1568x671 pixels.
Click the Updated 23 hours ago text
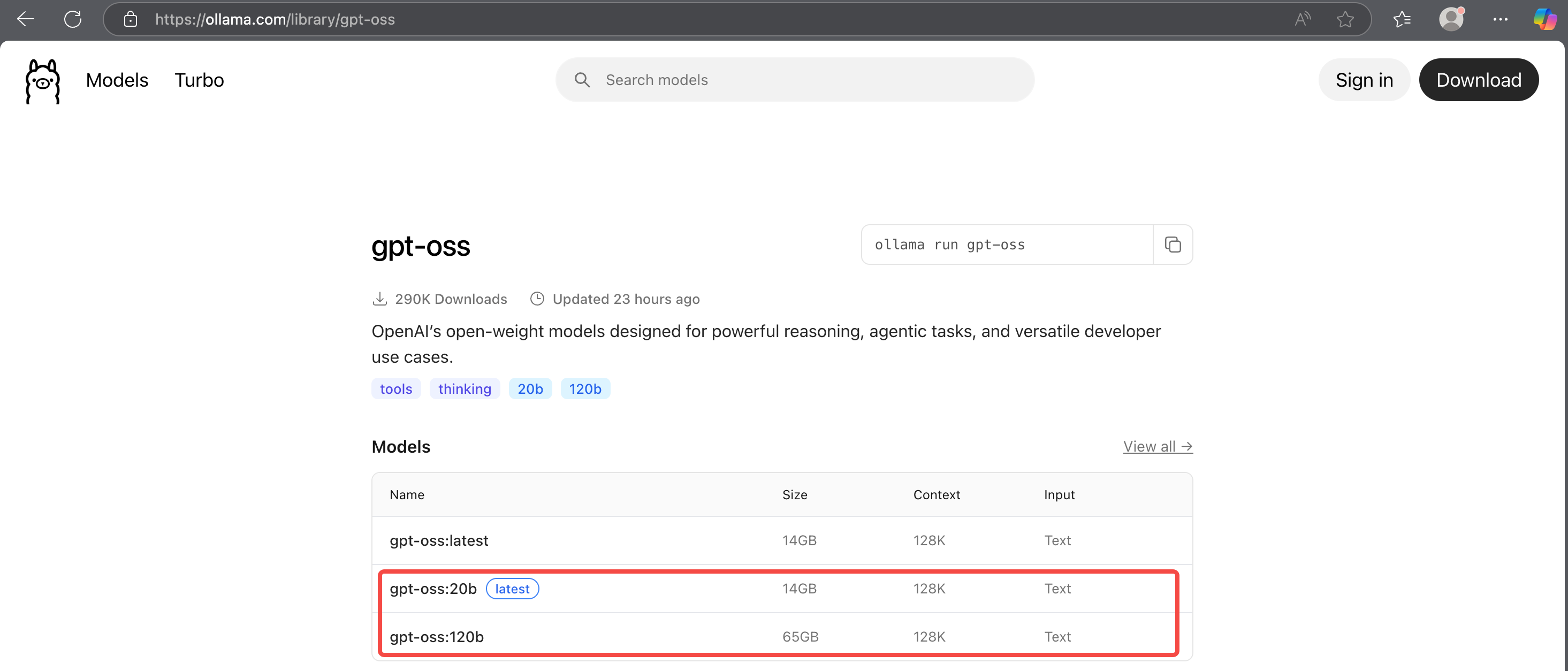tap(626, 299)
